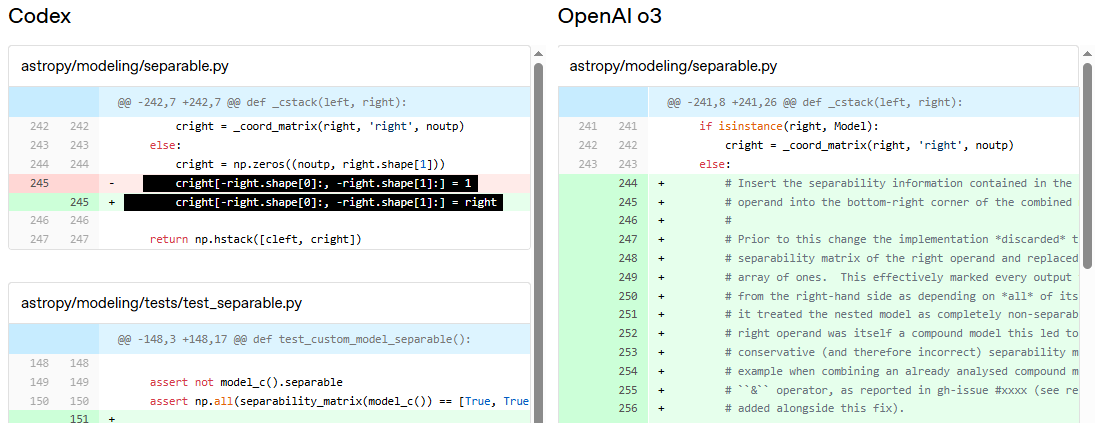Viewport: 1114px width, 423px height.
Task: Click the right panel scroll-up arrow
Action: [x=1087, y=54]
